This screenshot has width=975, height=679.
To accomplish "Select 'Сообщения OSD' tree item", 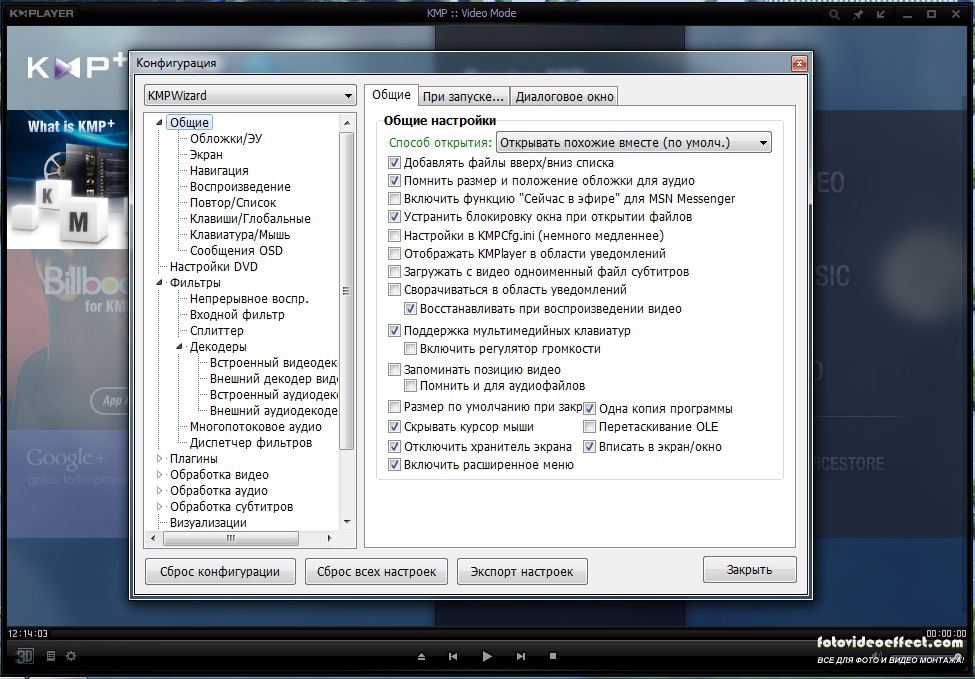I will pos(236,251).
